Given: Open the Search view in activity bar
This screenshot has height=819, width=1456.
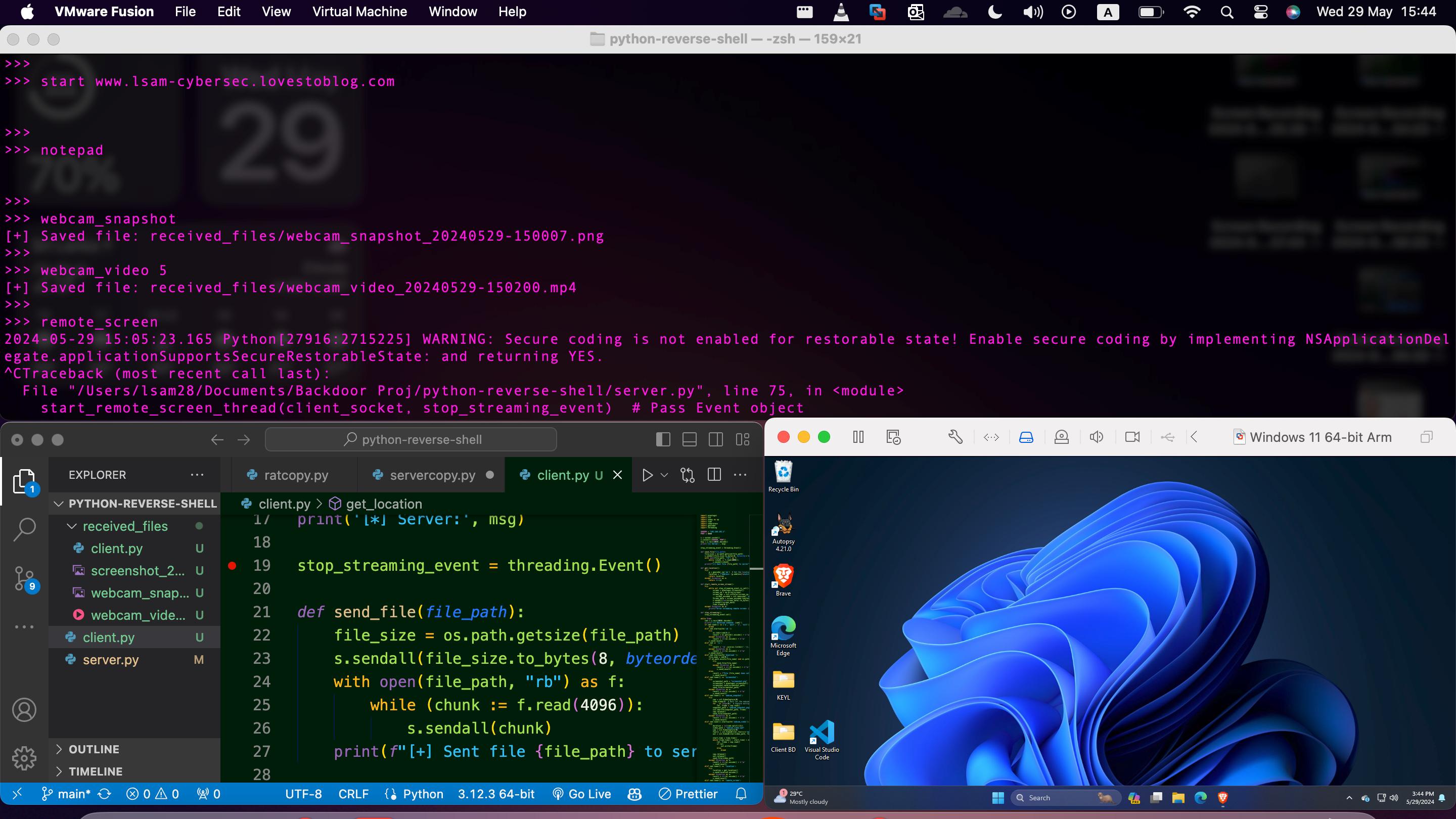Looking at the screenshot, I should coord(24,530).
